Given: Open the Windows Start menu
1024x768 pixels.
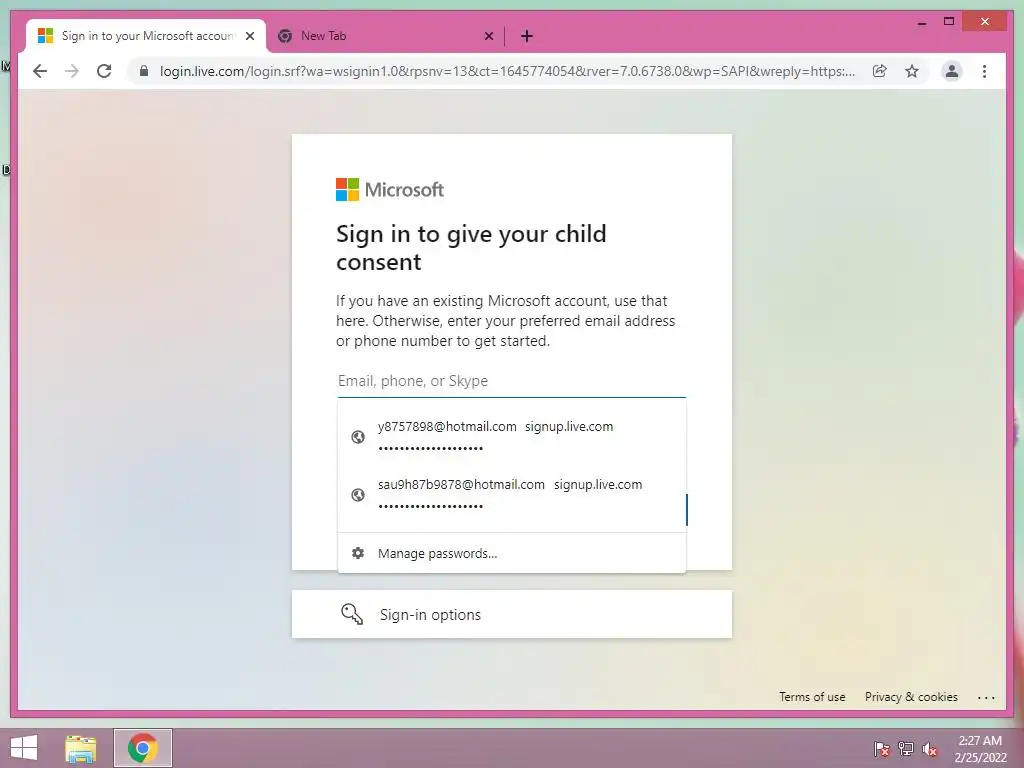Looking at the screenshot, I should coord(24,748).
